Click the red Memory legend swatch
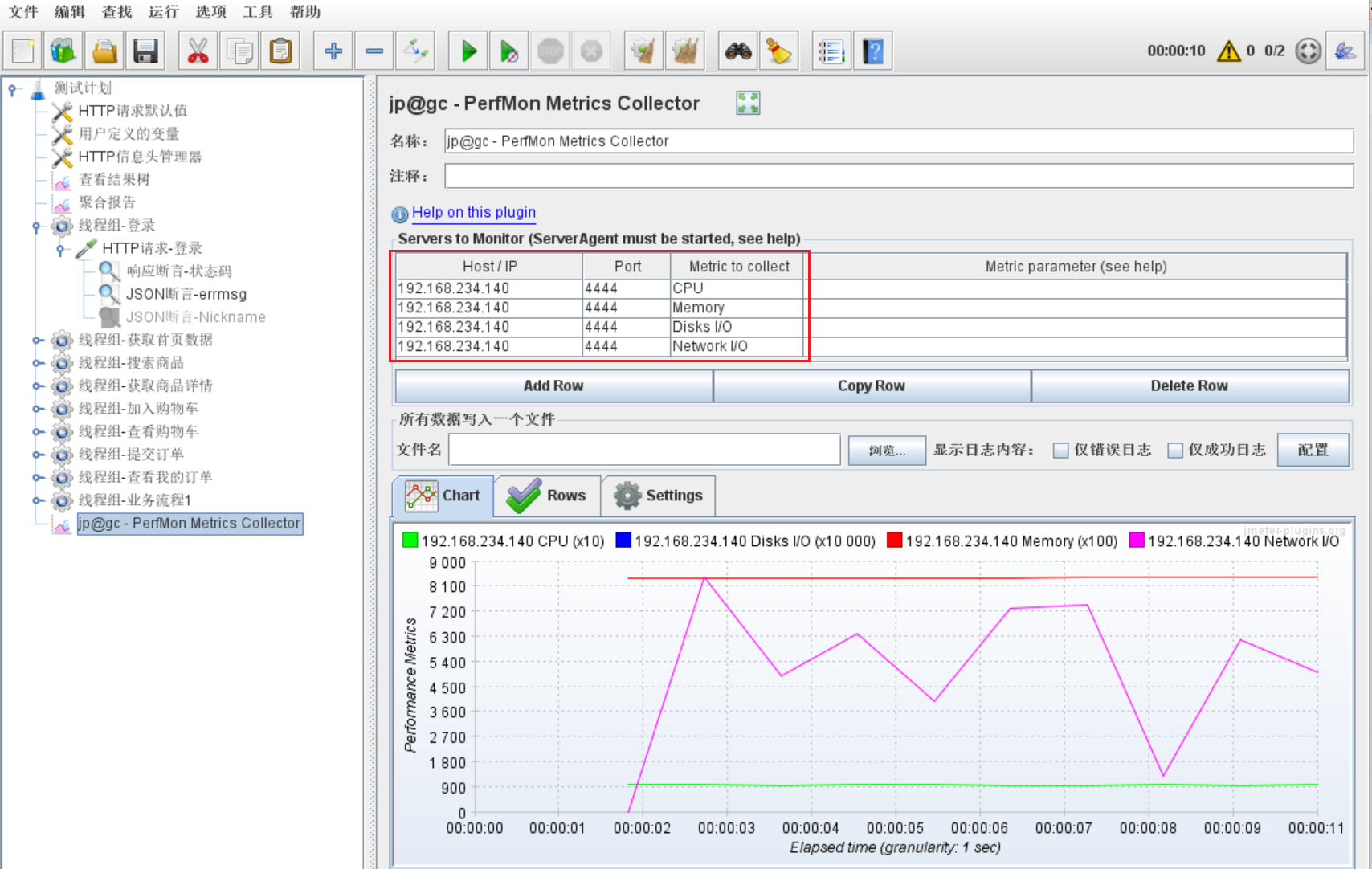This screenshot has width=1372, height=869. (x=895, y=541)
